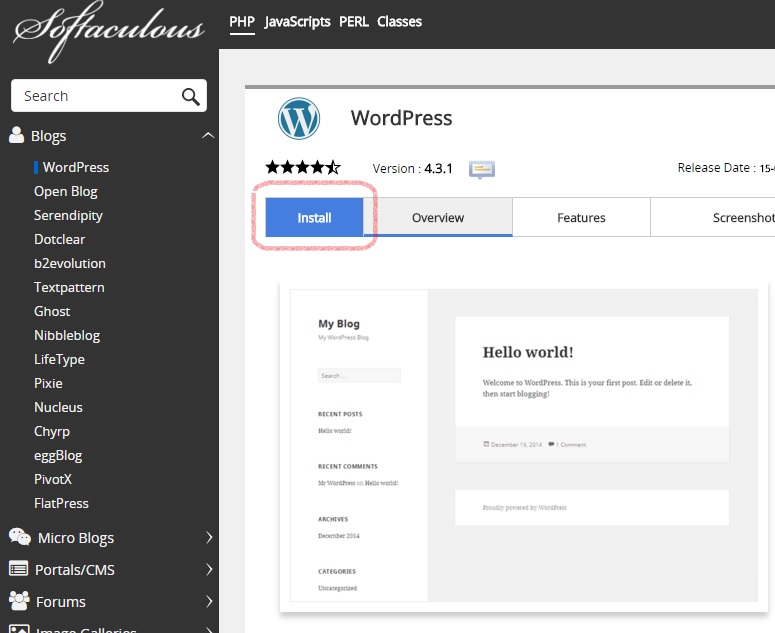The height and width of the screenshot is (633, 775).
Task: Click the Portals/CMS category label
Action: tap(75, 570)
